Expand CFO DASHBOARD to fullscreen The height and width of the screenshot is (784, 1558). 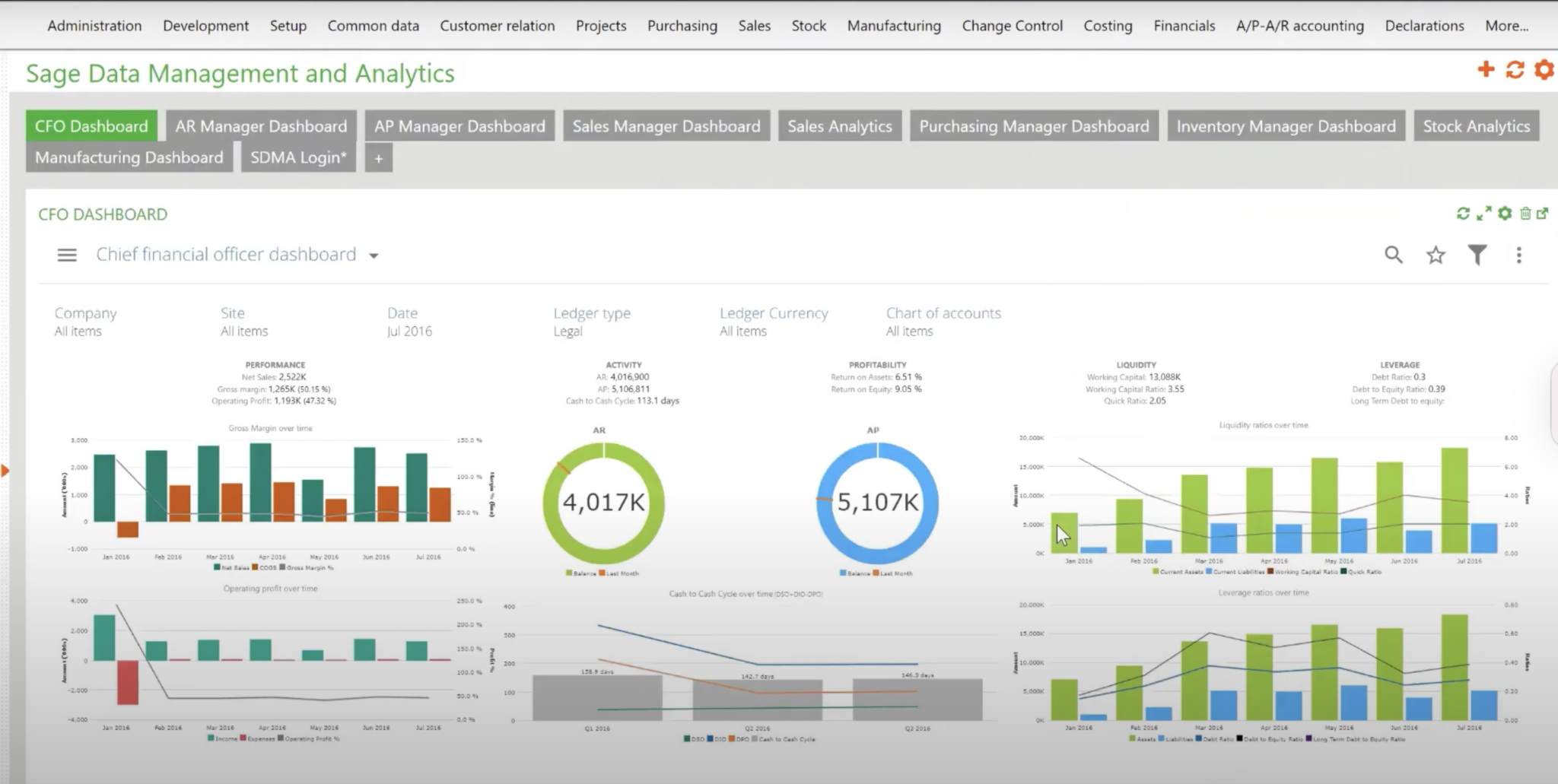(x=1483, y=214)
